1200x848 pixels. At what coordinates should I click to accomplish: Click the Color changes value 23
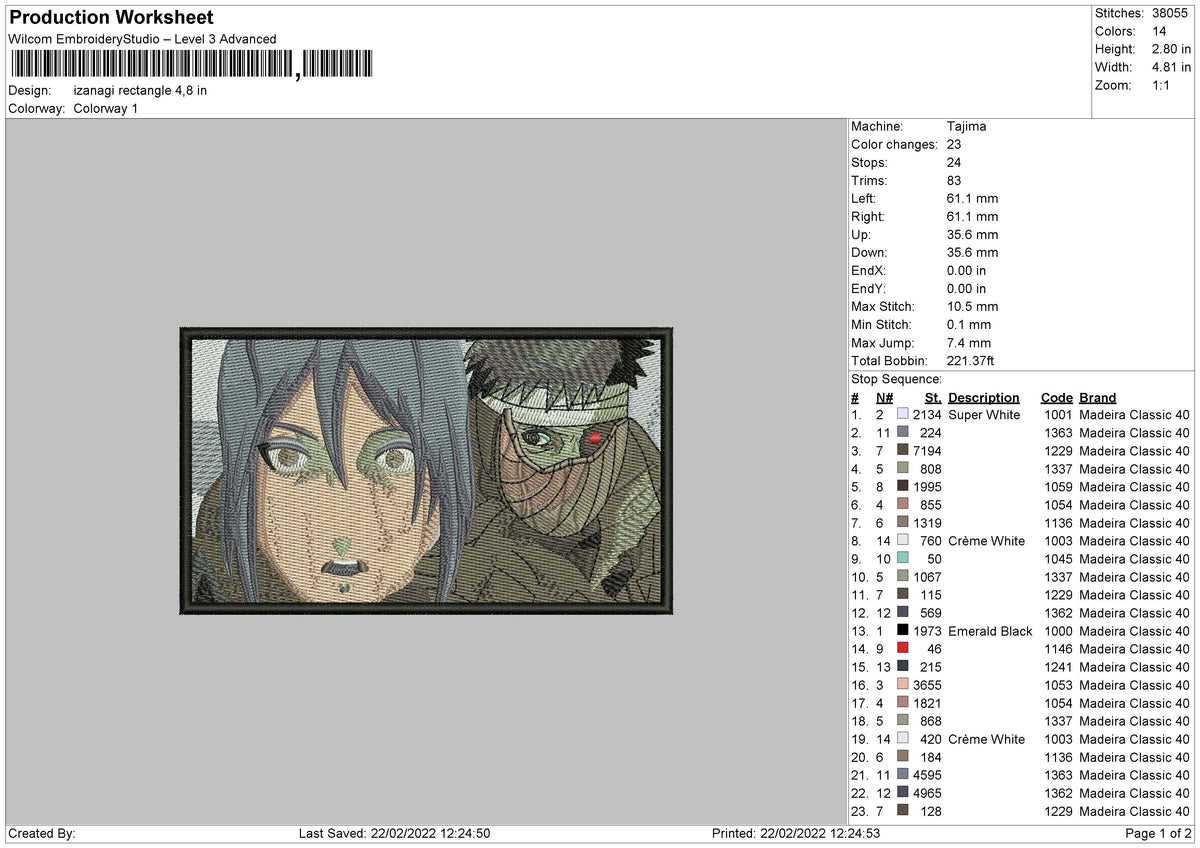(x=955, y=145)
